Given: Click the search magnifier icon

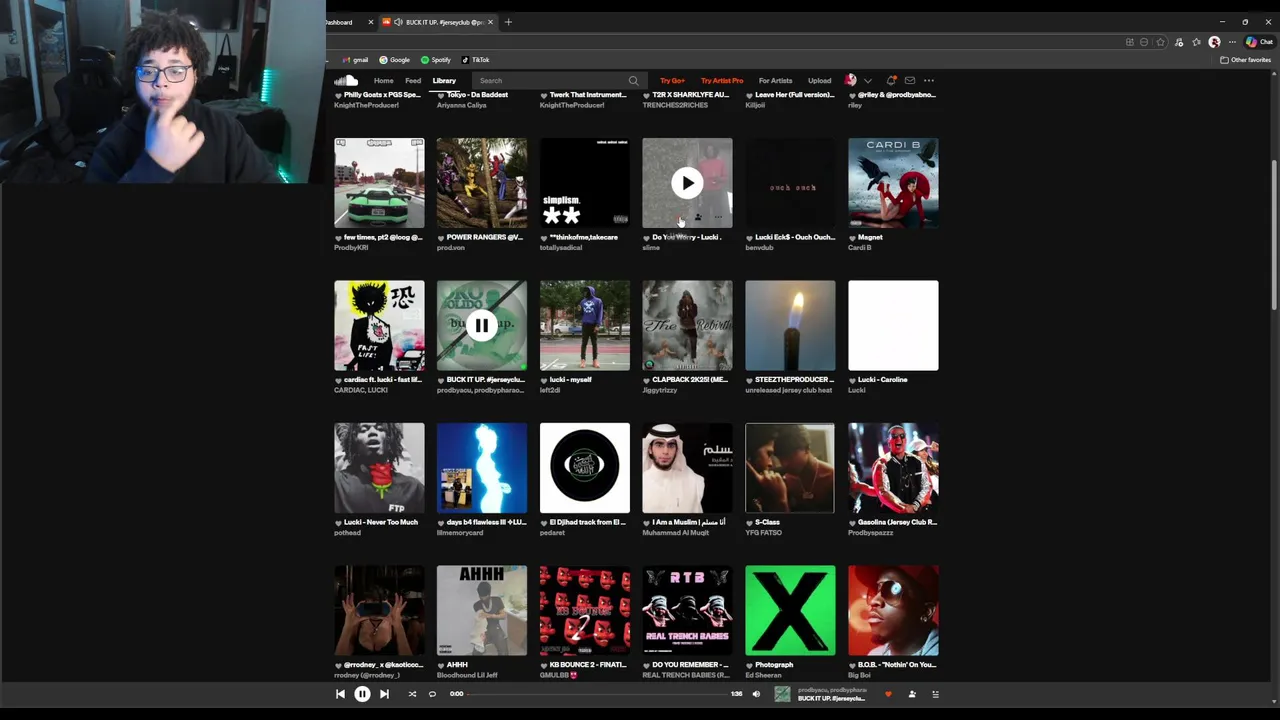Looking at the screenshot, I should click(633, 81).
